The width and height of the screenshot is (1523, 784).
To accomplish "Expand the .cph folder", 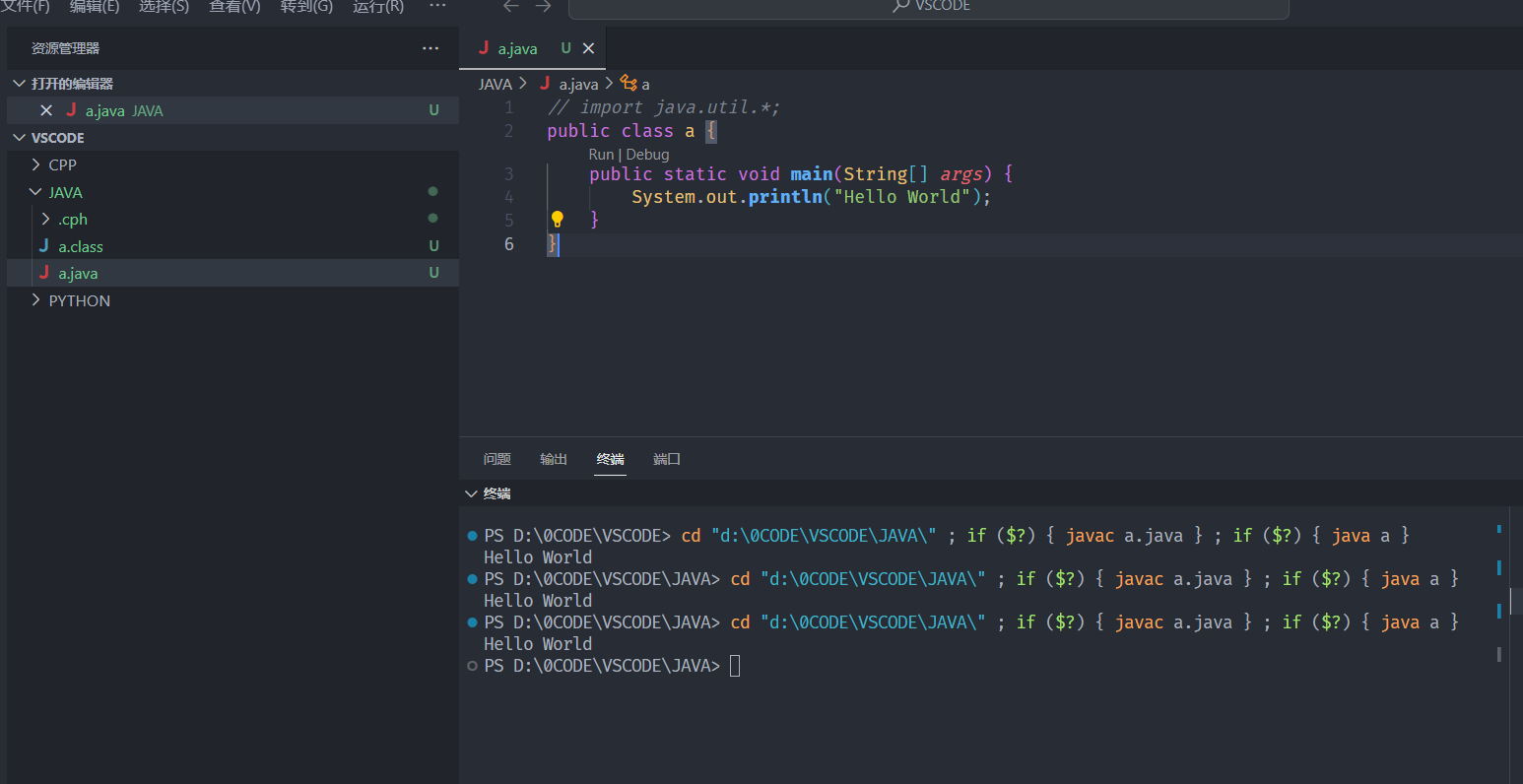I will (x=72, y=219).
